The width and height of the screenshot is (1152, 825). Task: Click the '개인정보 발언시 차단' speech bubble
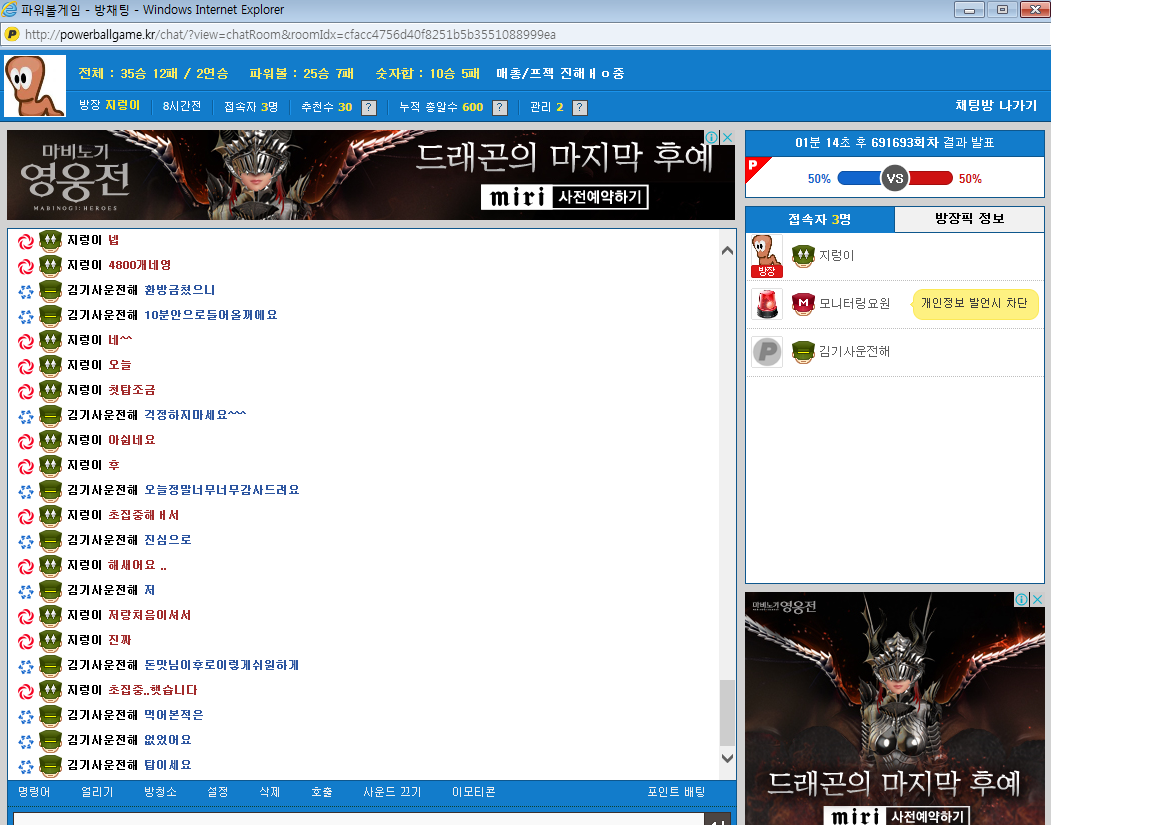[974, 303]
